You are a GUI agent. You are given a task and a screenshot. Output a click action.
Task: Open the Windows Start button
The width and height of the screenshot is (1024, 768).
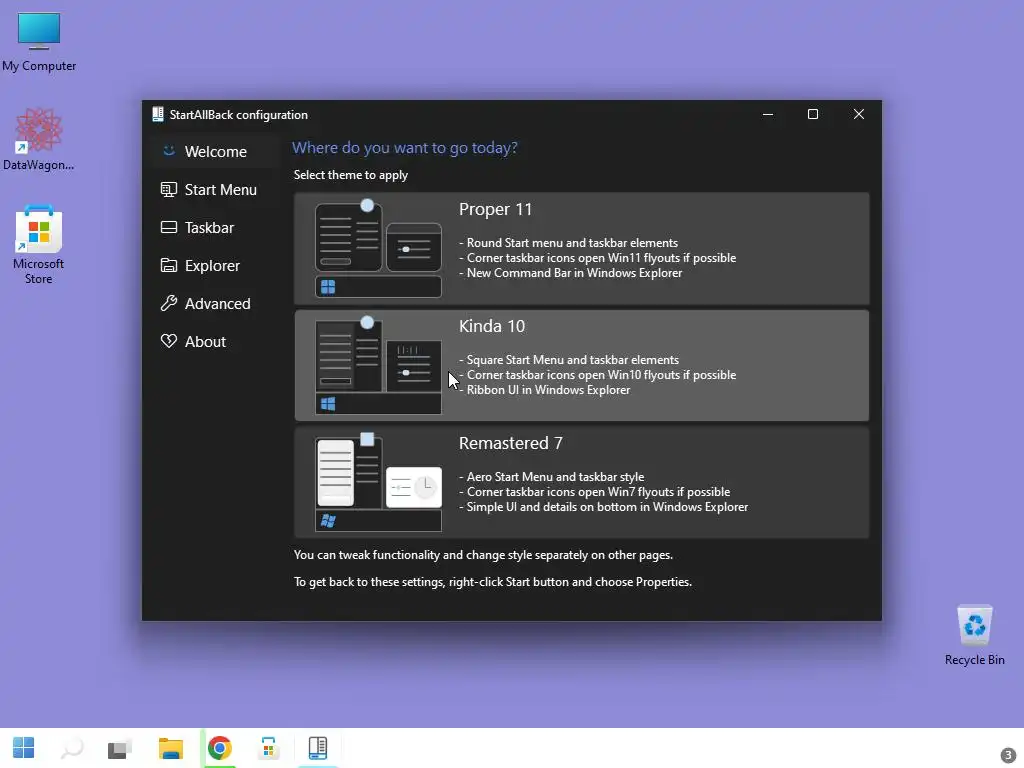coord(24,748)
